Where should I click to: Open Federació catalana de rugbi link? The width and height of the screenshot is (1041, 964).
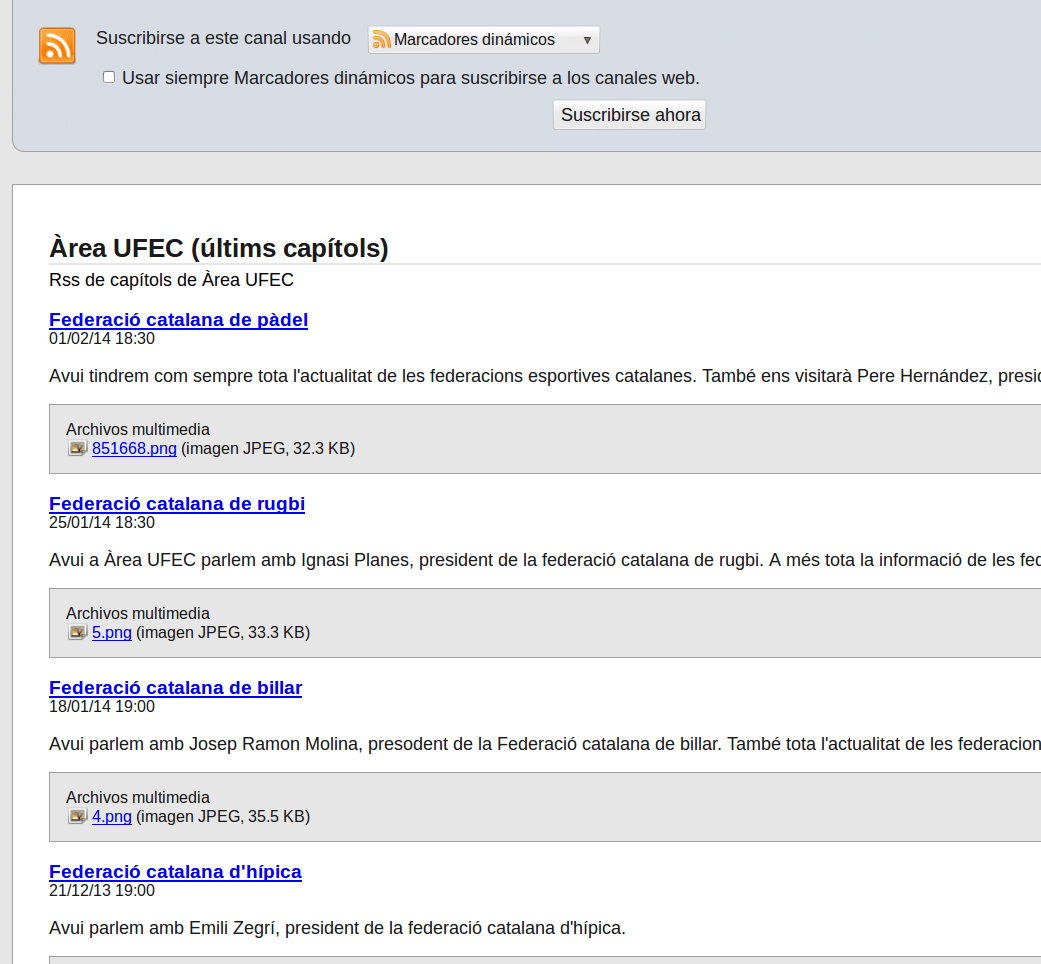(177, 504)
